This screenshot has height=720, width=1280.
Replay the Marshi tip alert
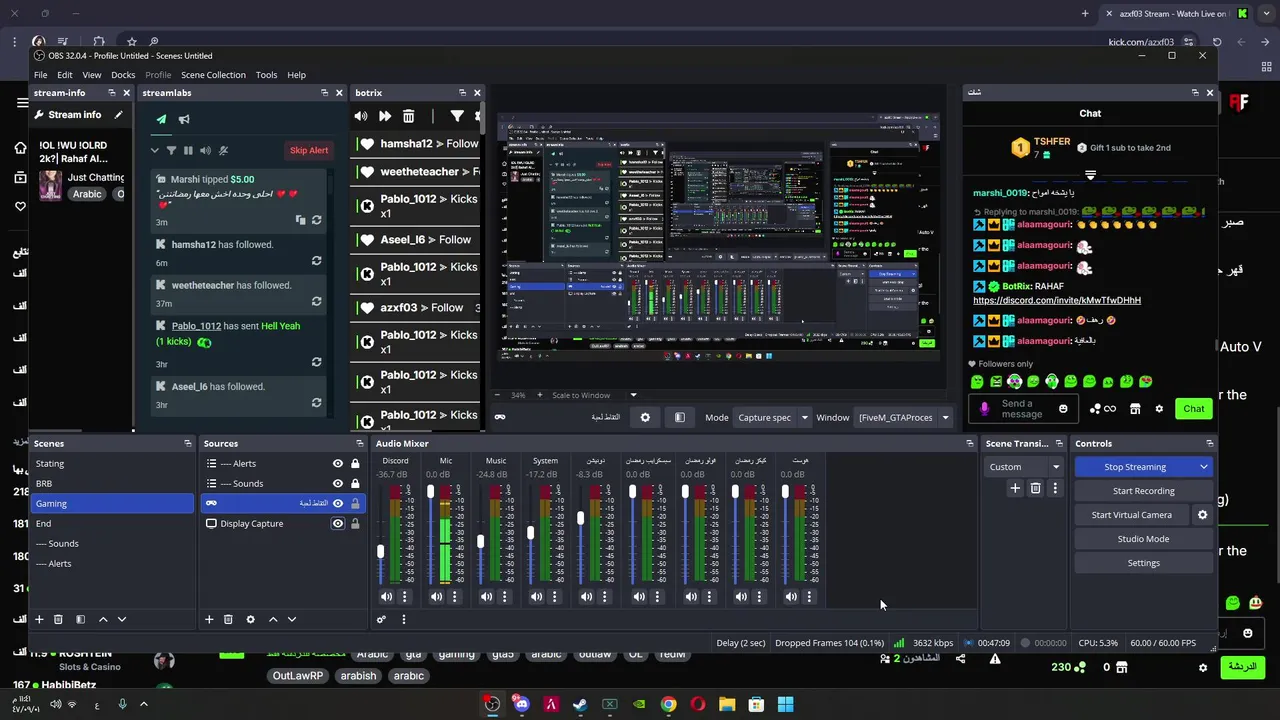click(316, 220)
